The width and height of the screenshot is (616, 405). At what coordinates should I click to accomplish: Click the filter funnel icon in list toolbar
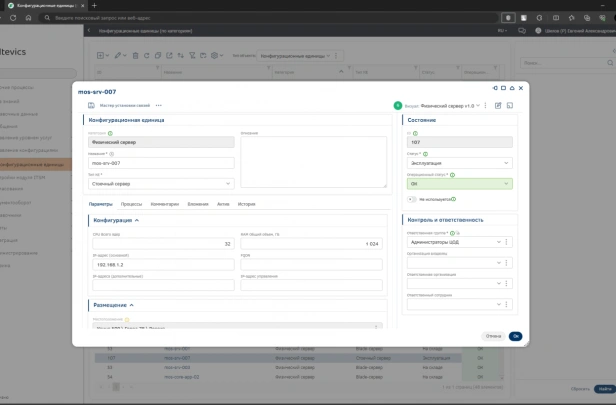[x=192, y=56]
